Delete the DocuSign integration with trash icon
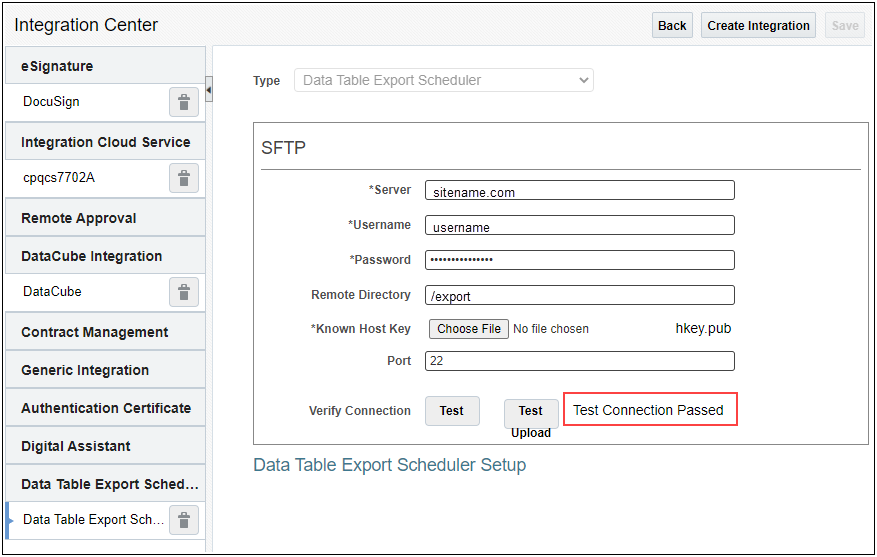Screen dimensions: 877x557 (x=184, y=102)
